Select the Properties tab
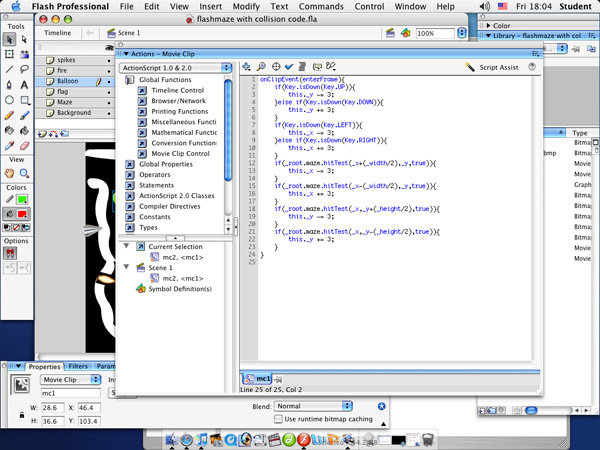The height and width of the screenshot is (450, 600). coord(44,366)
